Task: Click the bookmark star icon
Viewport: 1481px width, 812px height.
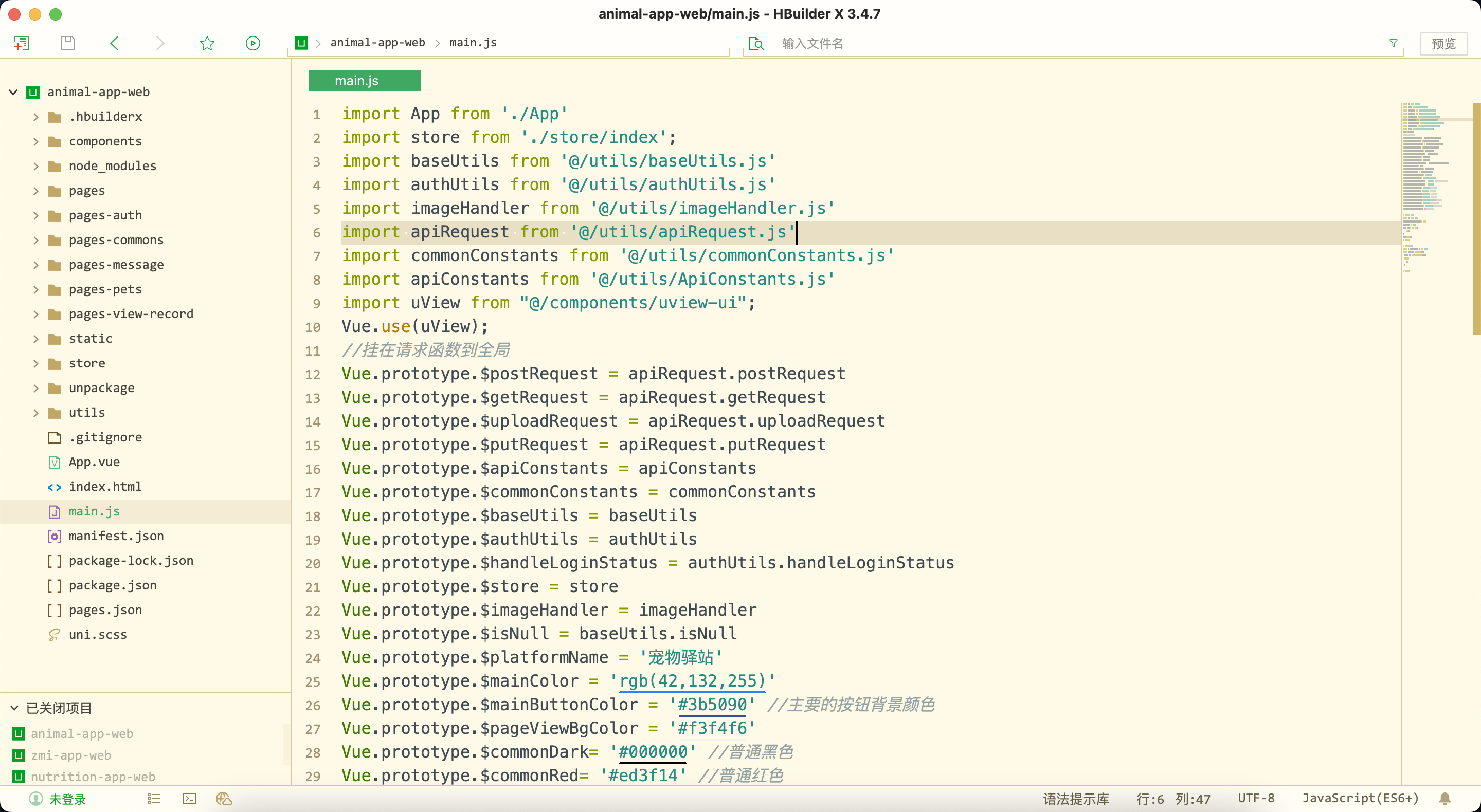Action: 207,43
